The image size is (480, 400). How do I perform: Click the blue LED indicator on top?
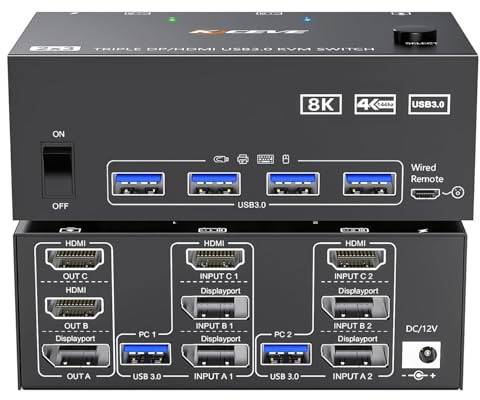307,20
